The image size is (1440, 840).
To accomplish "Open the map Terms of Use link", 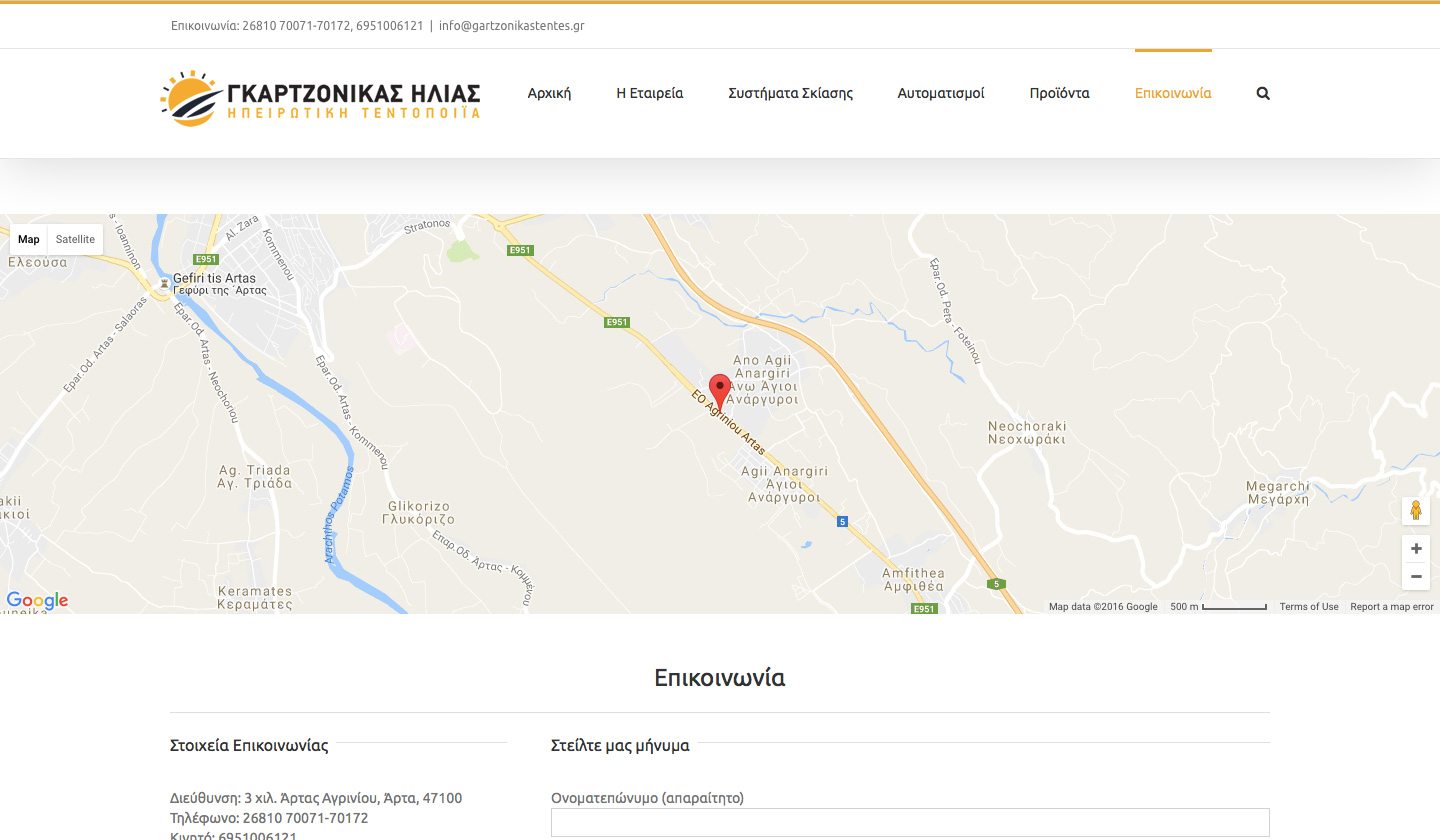I will pos(1308,607).
